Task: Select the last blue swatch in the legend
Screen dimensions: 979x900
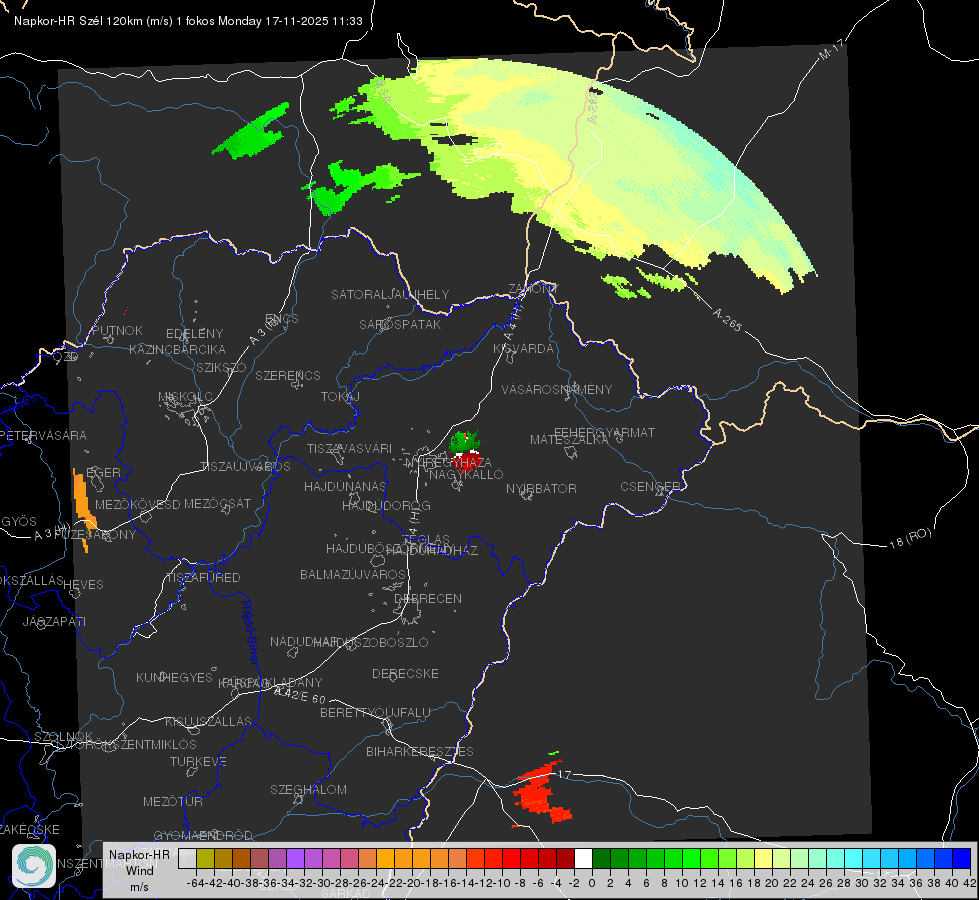Action: click(x=962, y=859)
